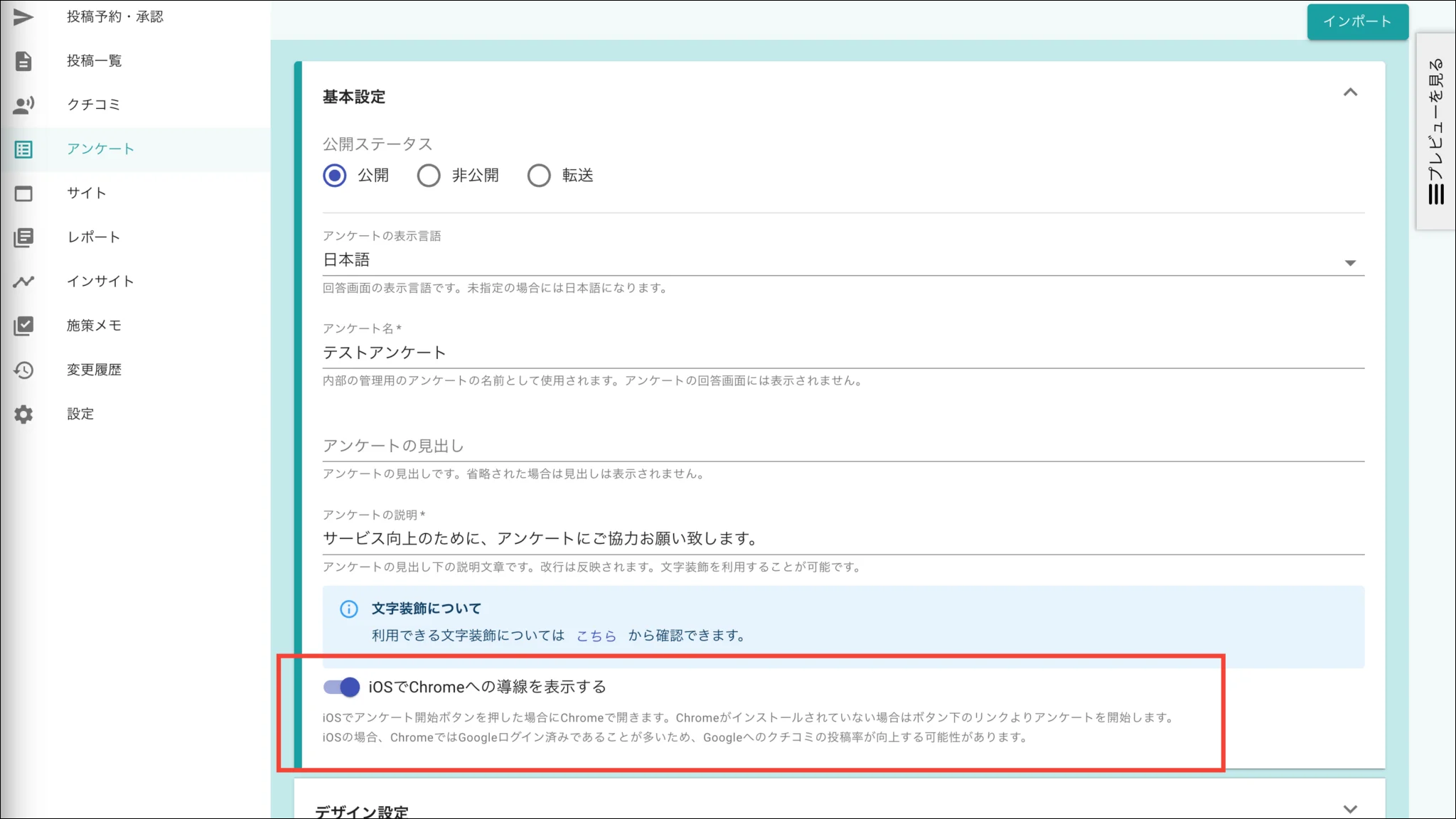
Task: View 変更履歴 in the sidebar
Action: point(135,370)
